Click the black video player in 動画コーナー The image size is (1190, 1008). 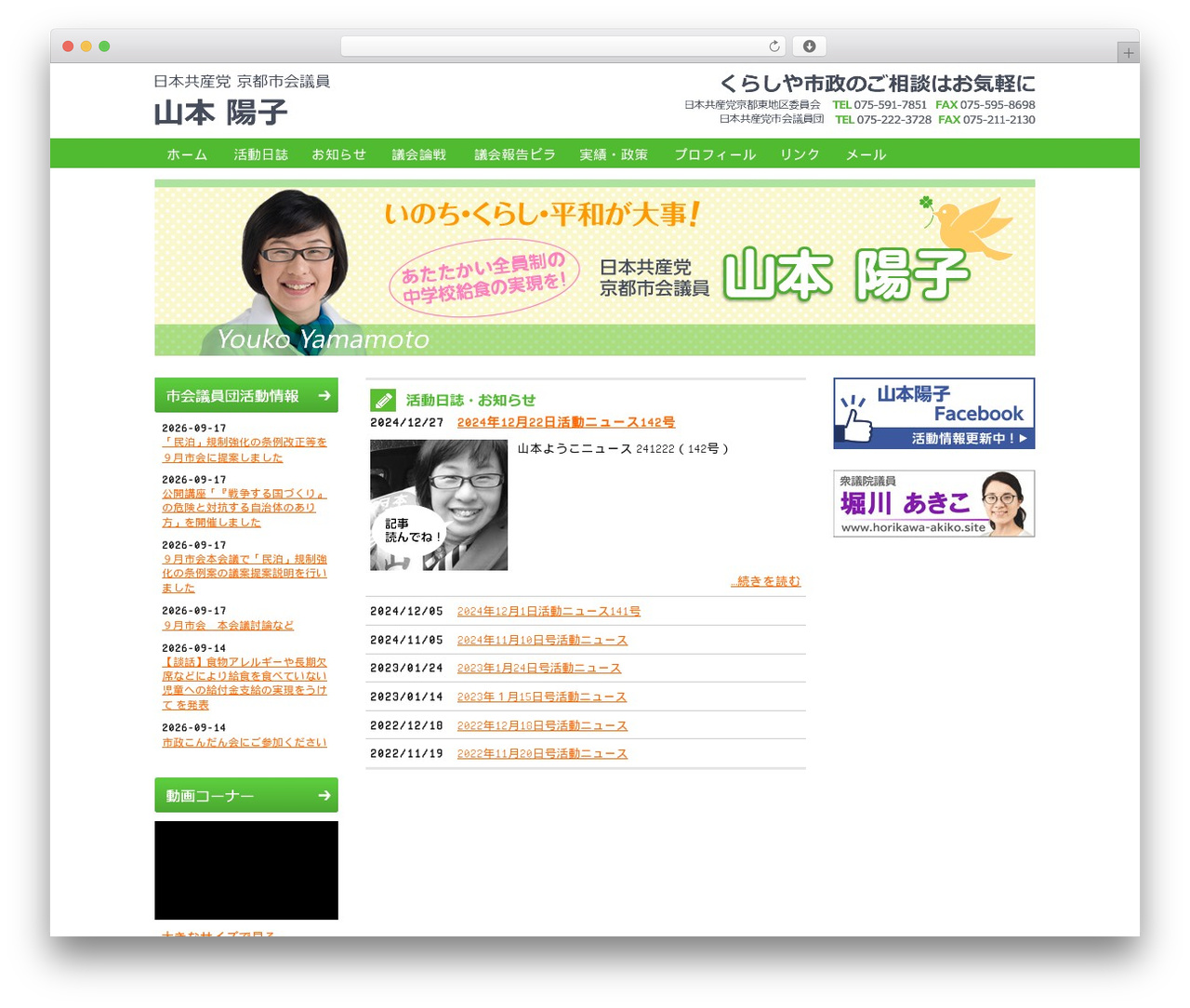pos(246,870)
